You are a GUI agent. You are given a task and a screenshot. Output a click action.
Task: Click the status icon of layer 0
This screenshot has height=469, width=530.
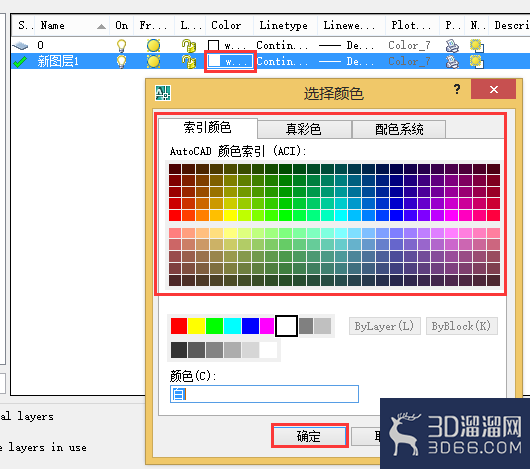[x=20, y=45]
